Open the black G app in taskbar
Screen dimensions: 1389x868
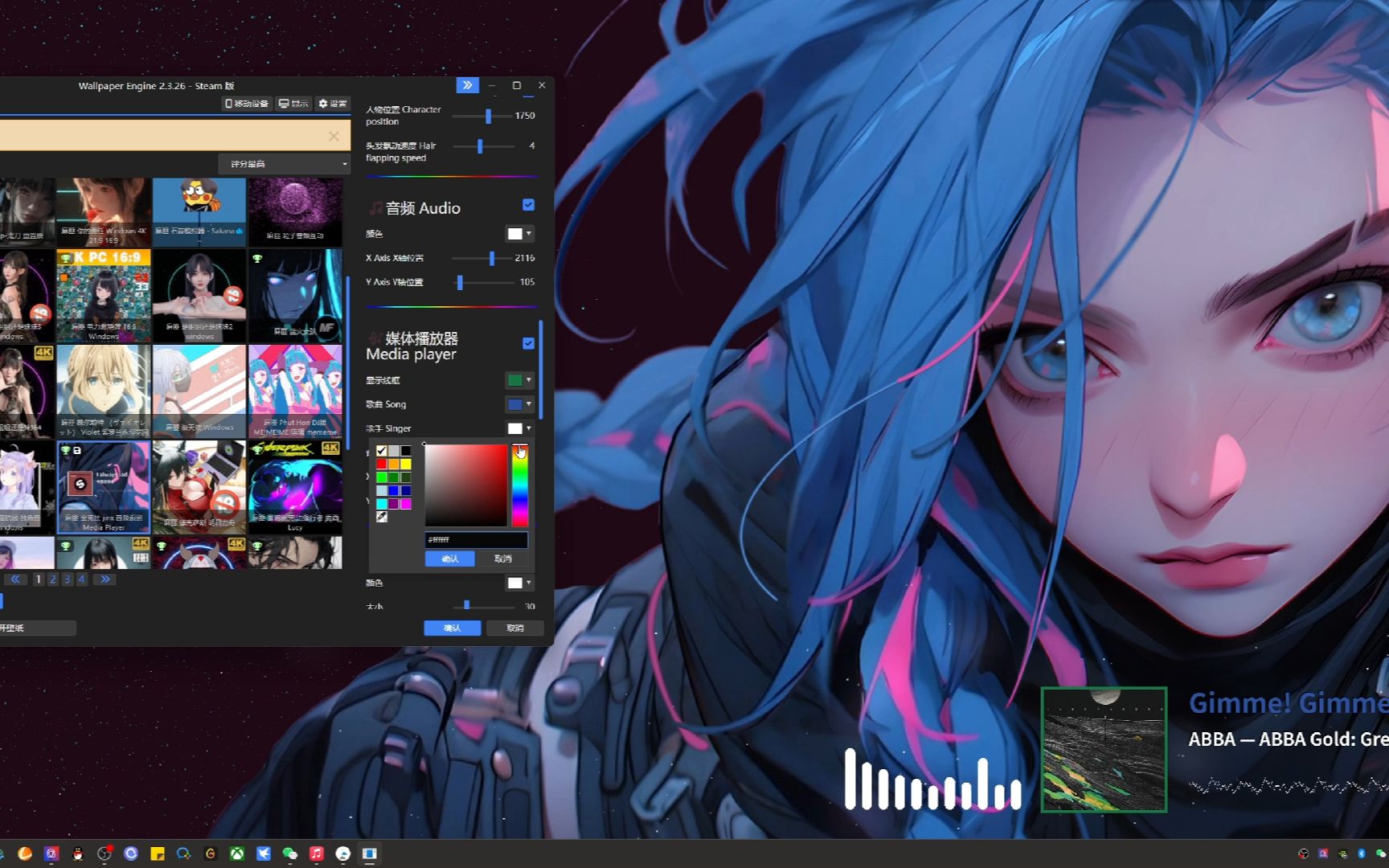tap(211, 854)
